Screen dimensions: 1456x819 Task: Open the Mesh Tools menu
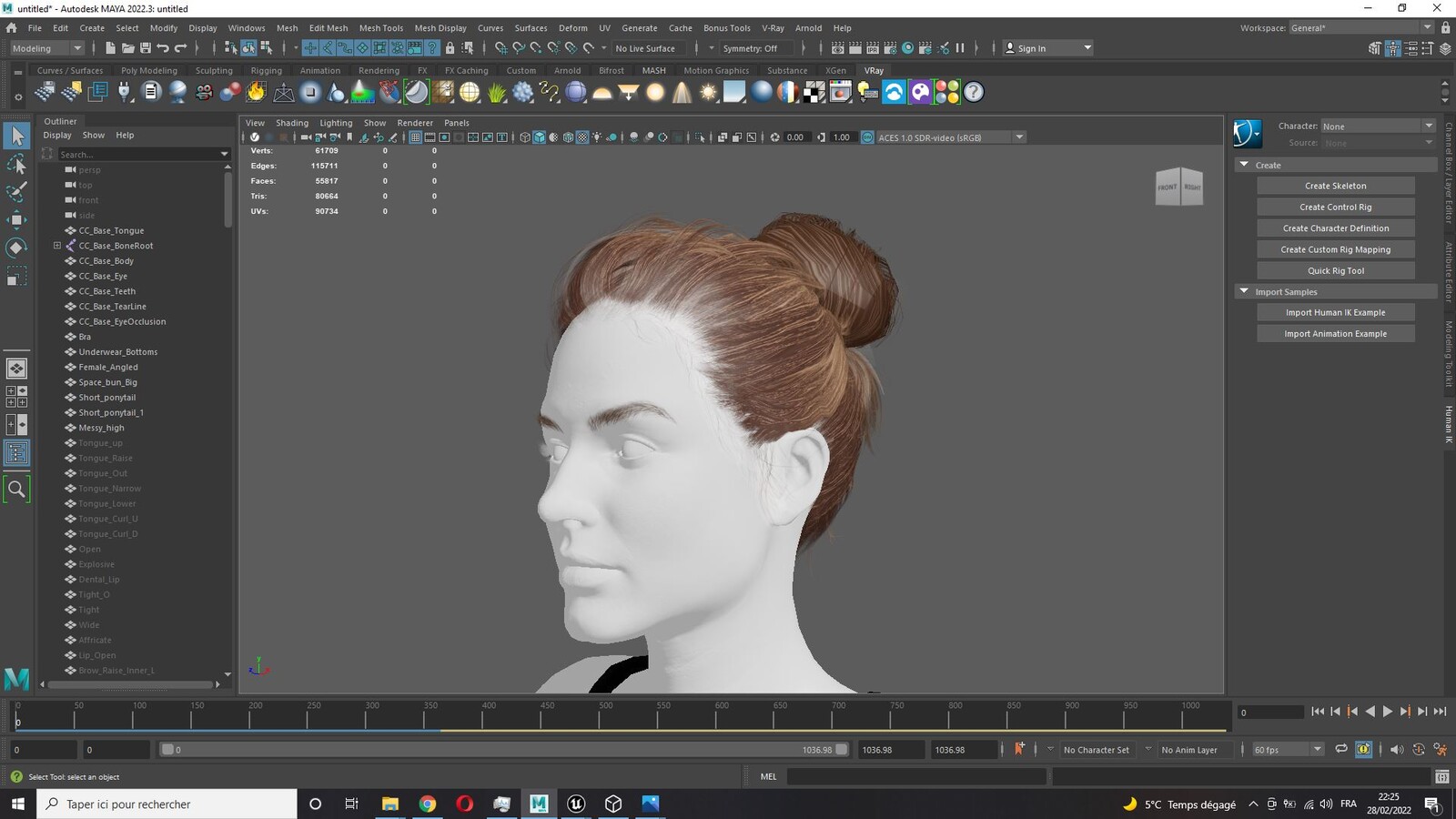pos(380,28)
